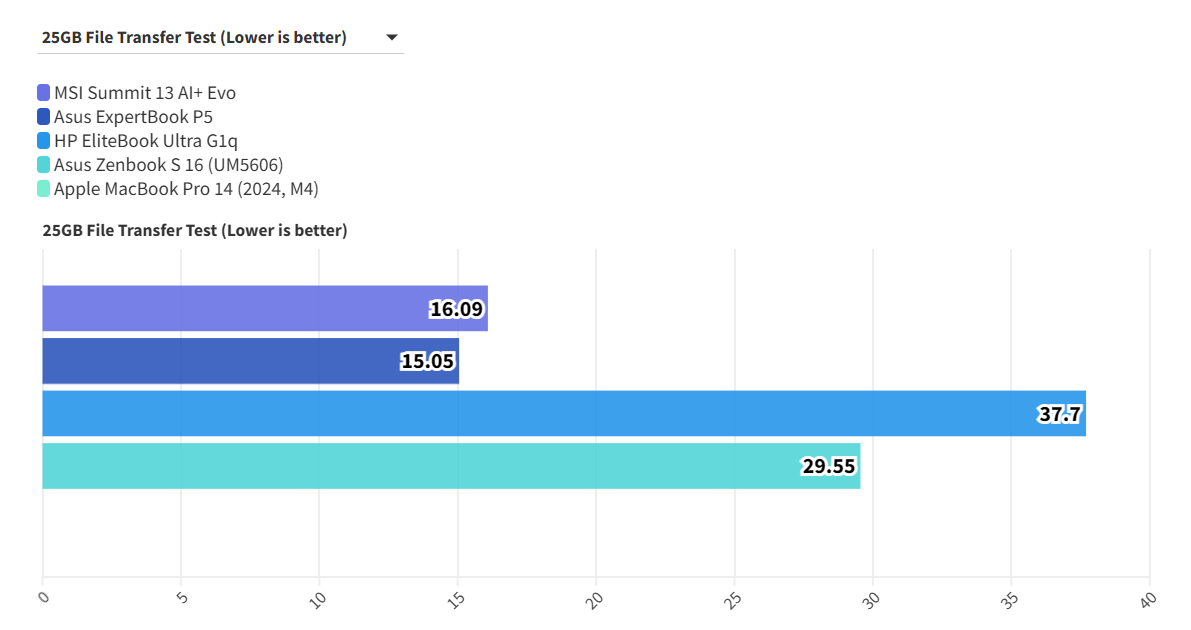Toggle the Apple MacBook Pro 14 legend label

[x=186, y=189]
